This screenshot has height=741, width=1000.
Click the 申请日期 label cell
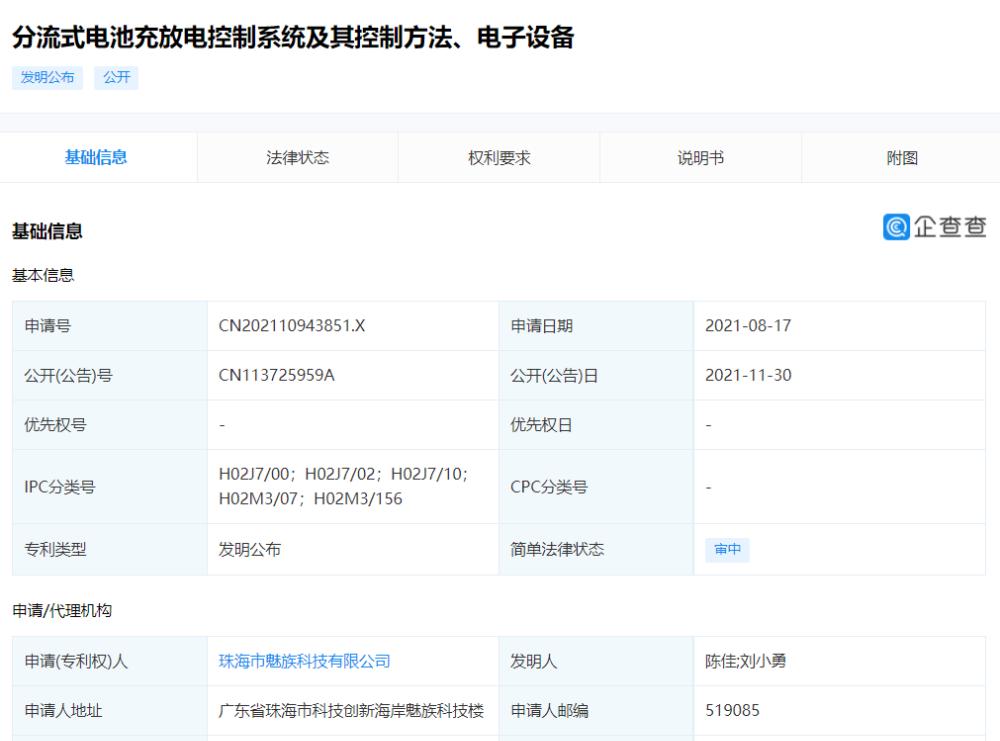coord(596,326)
